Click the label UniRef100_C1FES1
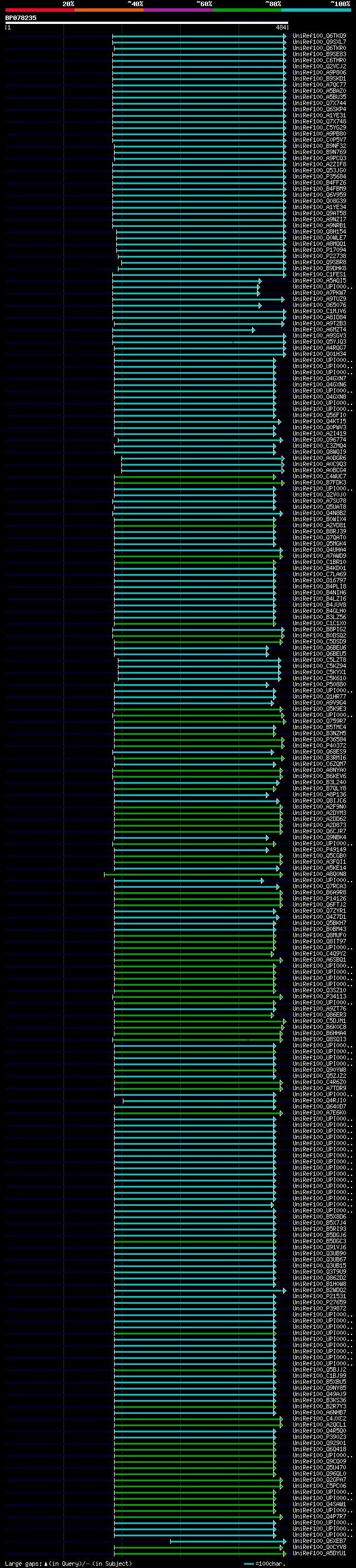 pos(319,275)
